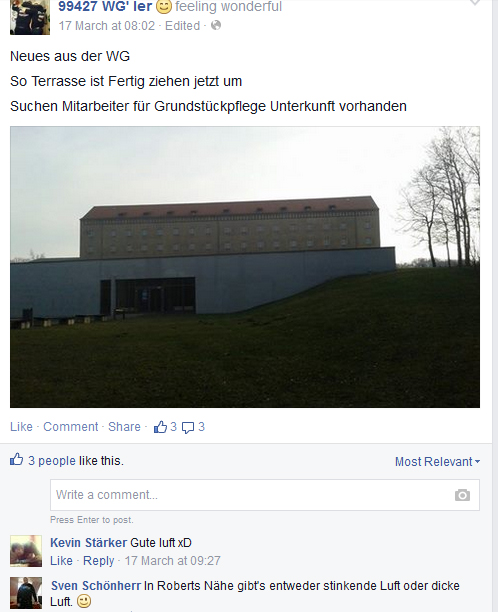This screenshot has width=498, height=612.
Task: Open the 99427 WG' ler profile picture
Action: pyautogui.click(x=30, y=17)
